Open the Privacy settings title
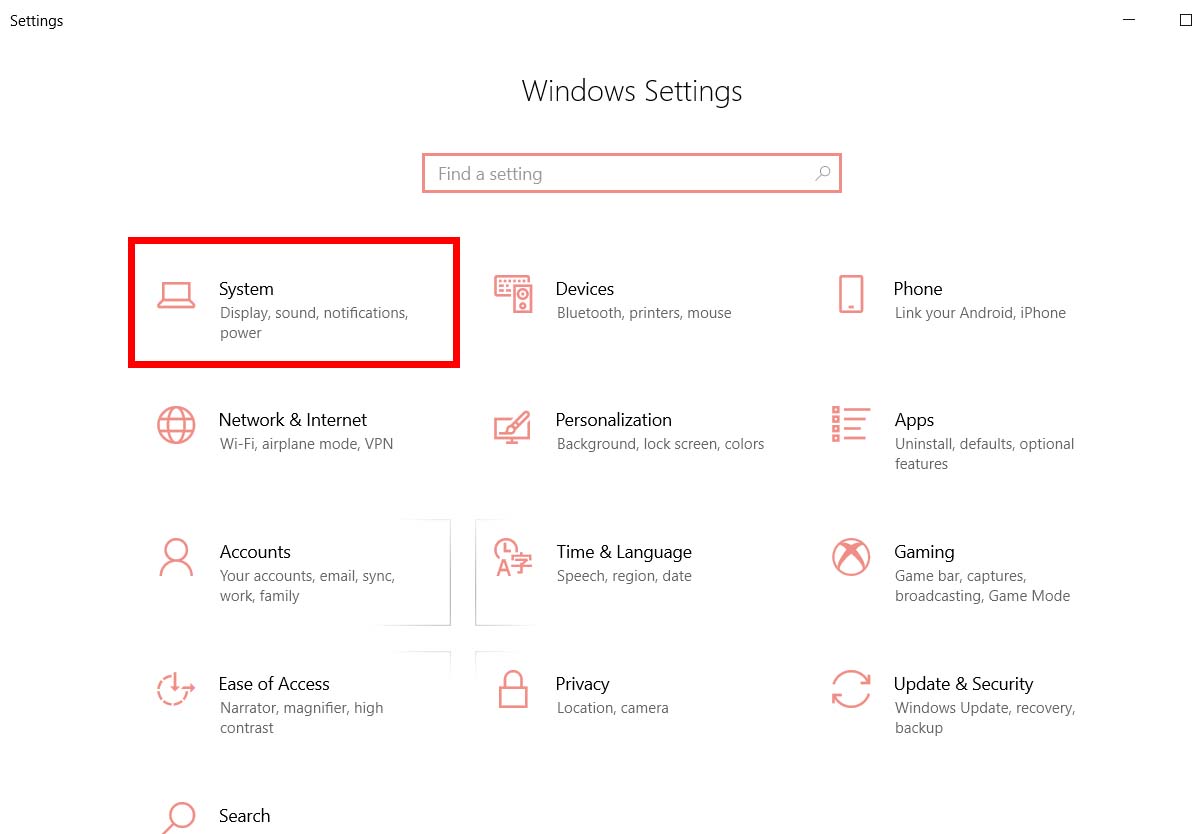 click(x=583, y=684)
